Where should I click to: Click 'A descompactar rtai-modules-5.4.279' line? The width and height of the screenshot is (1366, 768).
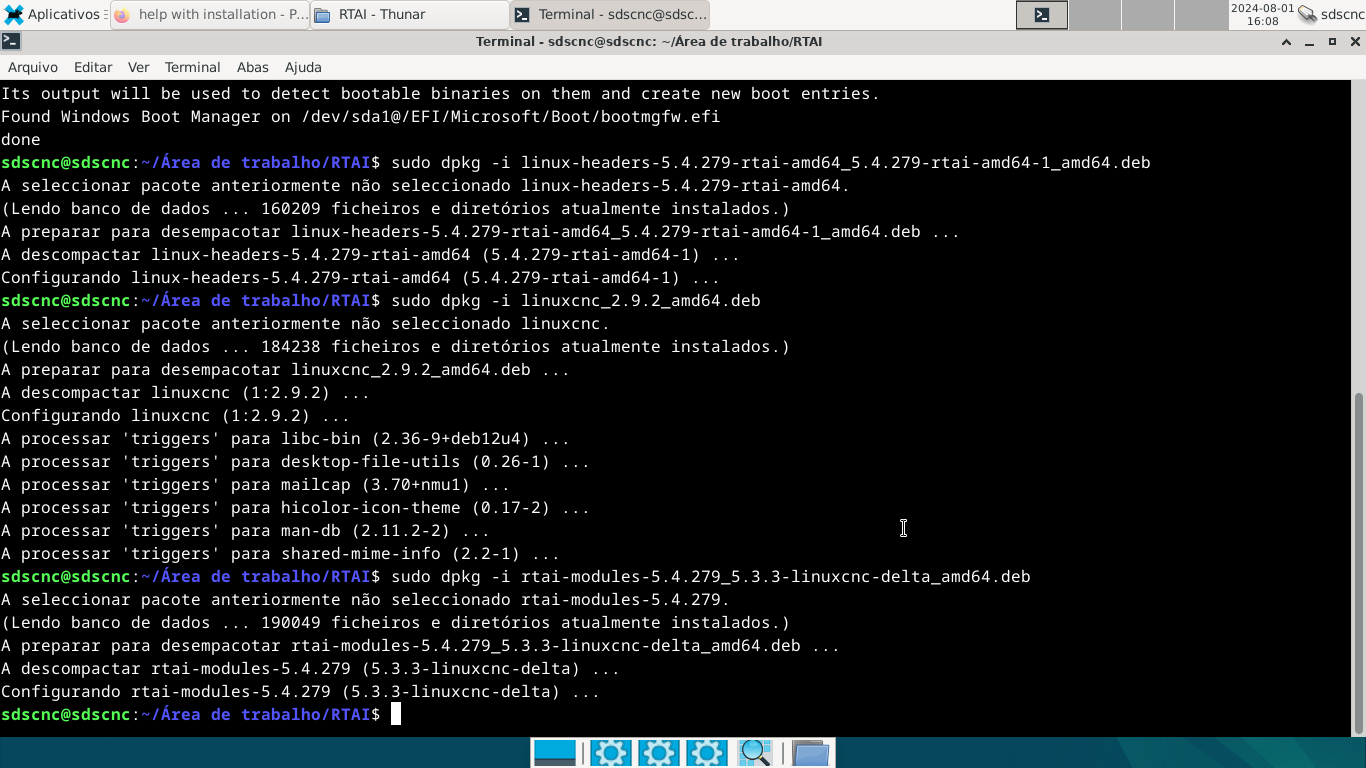coord(311,669)
